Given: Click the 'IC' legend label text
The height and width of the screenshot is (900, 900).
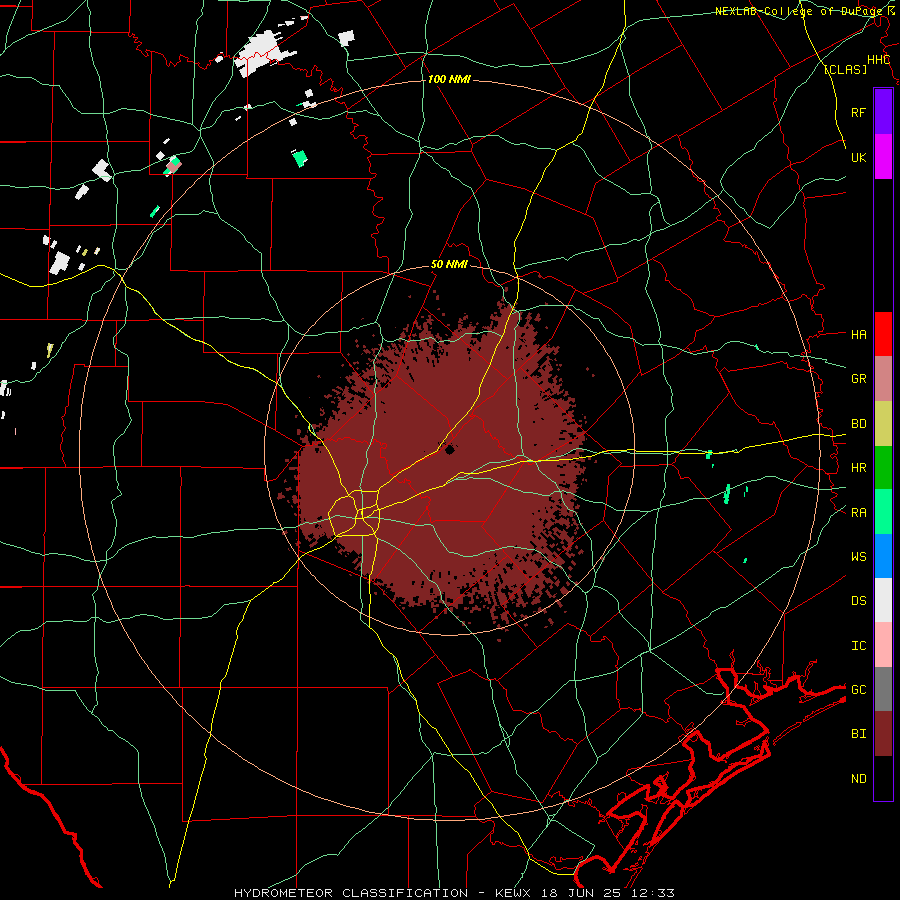Looking at the screenshot, I should click(x=858, y=646).
